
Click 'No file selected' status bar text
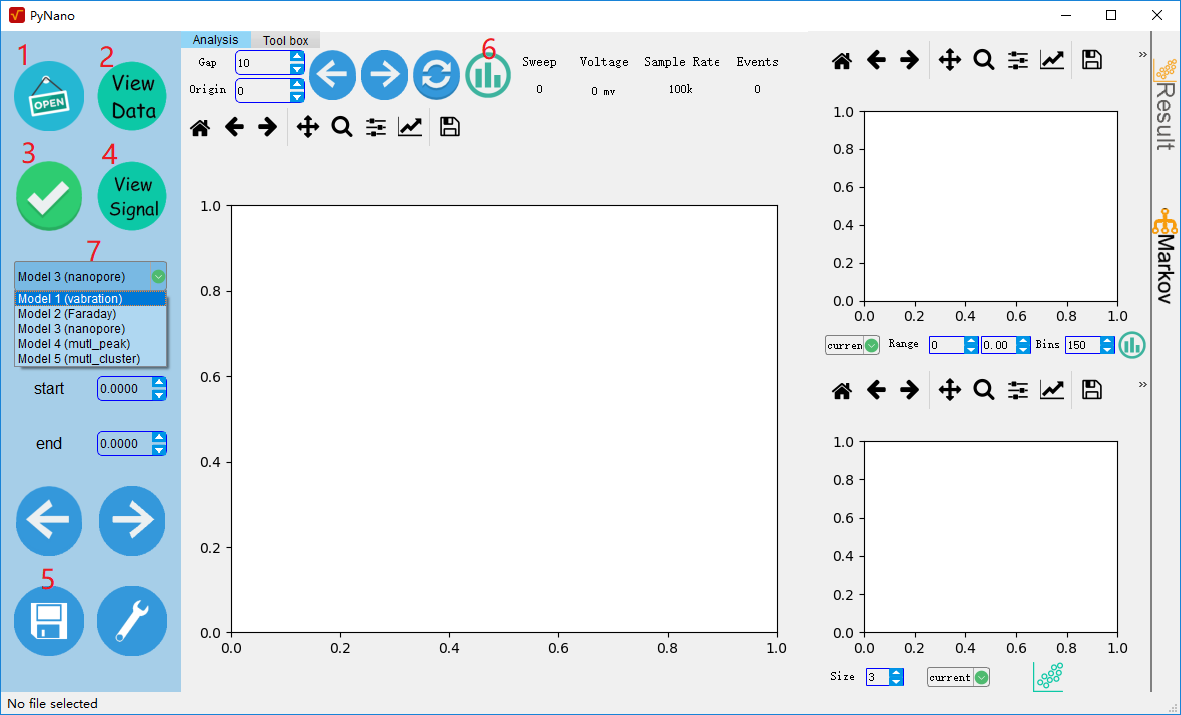53,704
